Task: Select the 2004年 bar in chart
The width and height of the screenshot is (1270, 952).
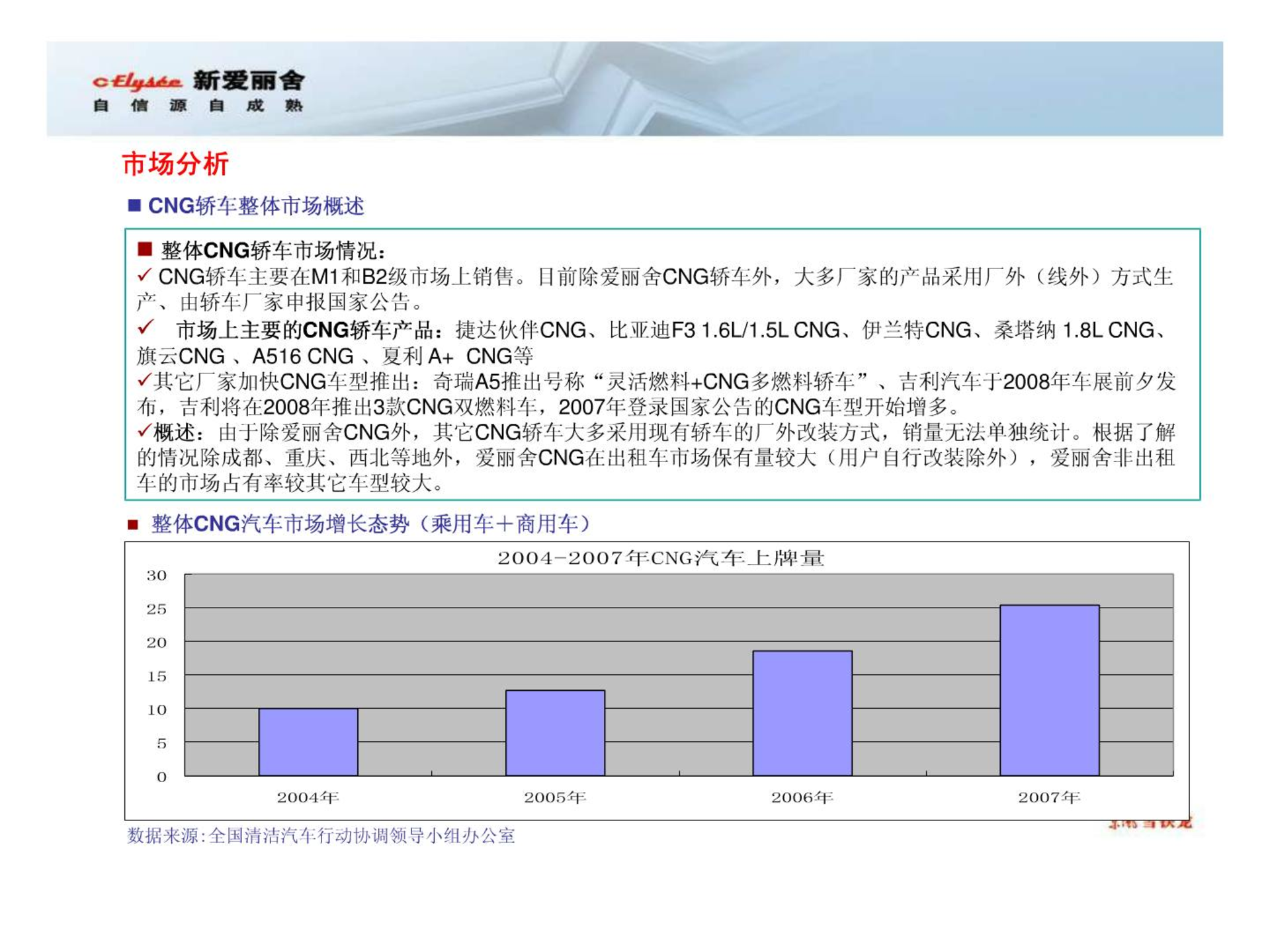Action: coord(308,742)
